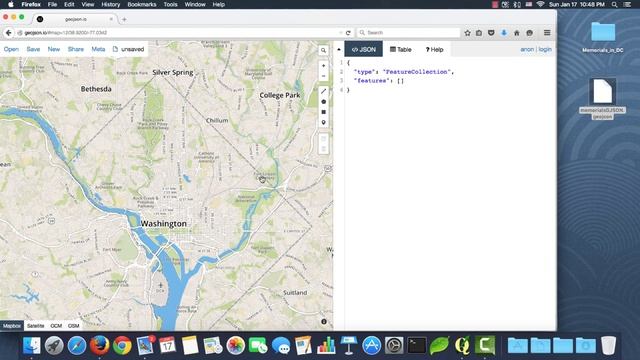
Task: Switch to the Table tab
Action: click(x=401, y=49)
